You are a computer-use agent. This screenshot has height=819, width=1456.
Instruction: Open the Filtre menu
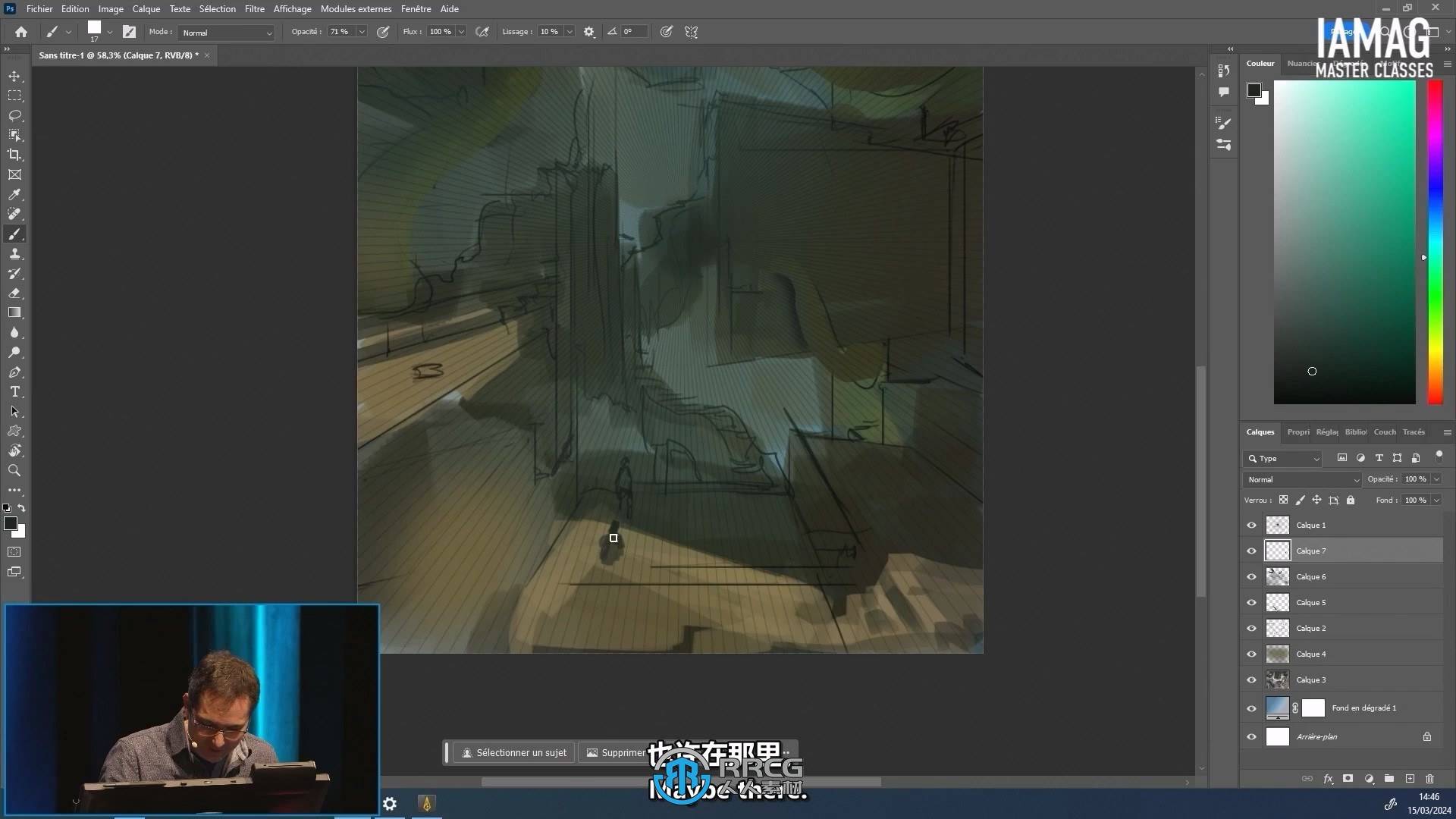255,9
